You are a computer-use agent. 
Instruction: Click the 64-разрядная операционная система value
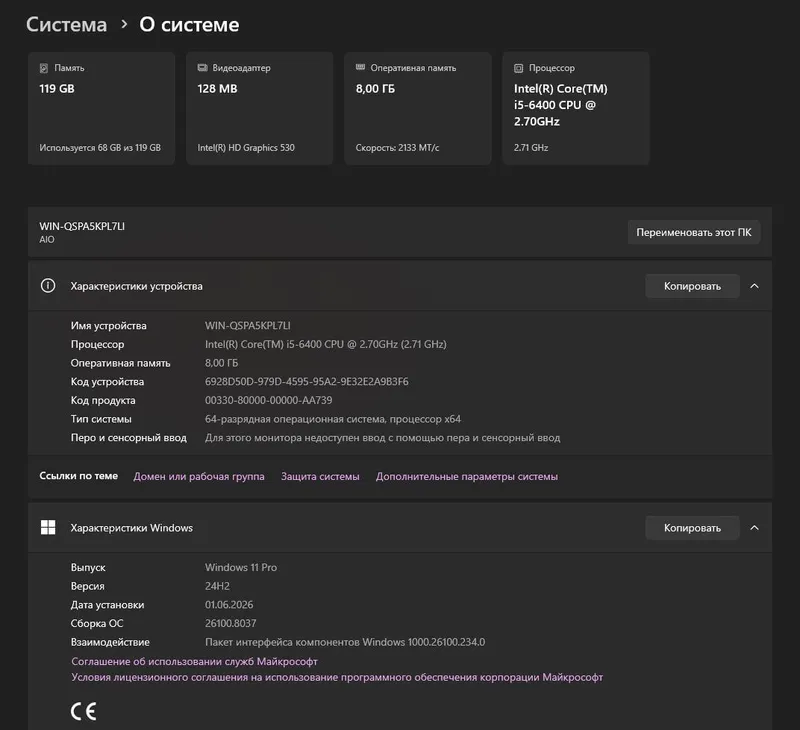click(x=333, y=419)
